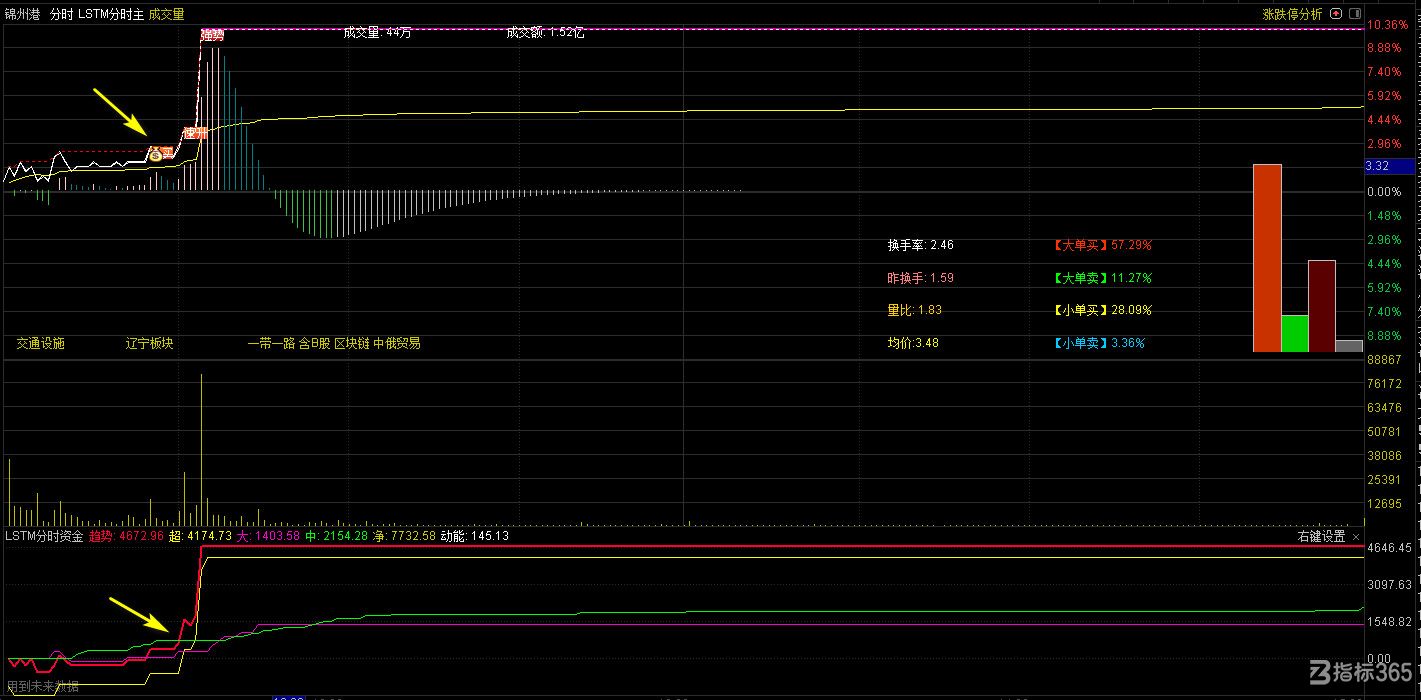Click the 4646.45 funds axis label

pos(1389,549)
